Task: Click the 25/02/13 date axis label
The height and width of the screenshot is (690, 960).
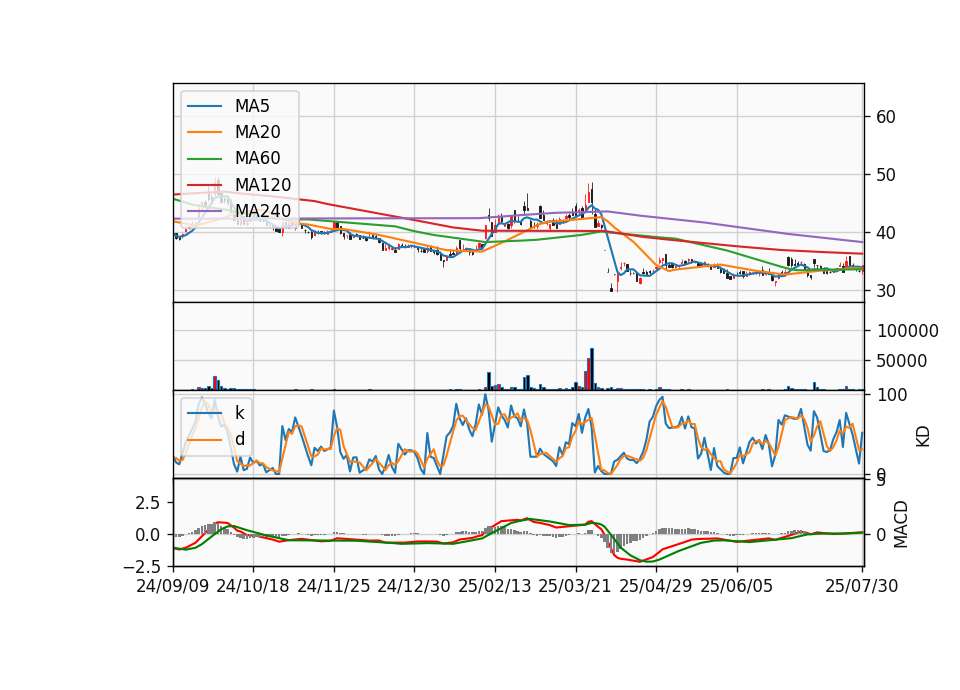Action: tap(495, 586)
